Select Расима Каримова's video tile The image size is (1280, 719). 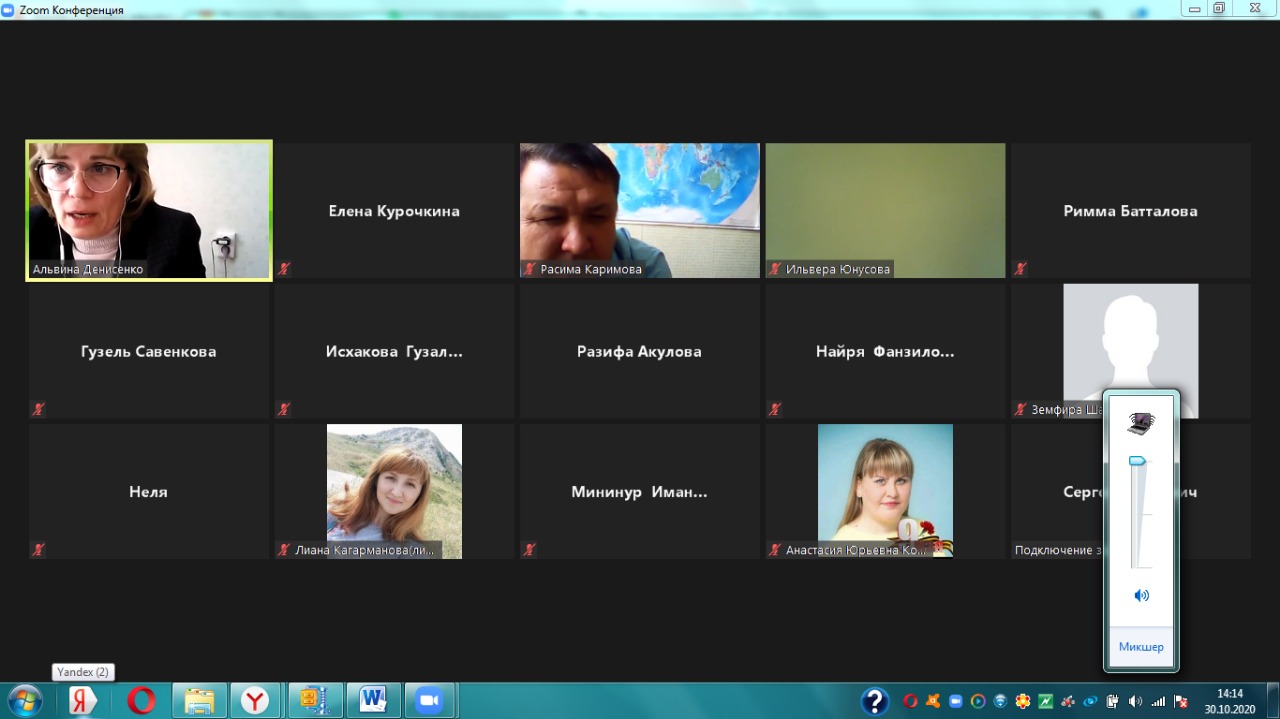click(x=639, y=210)
